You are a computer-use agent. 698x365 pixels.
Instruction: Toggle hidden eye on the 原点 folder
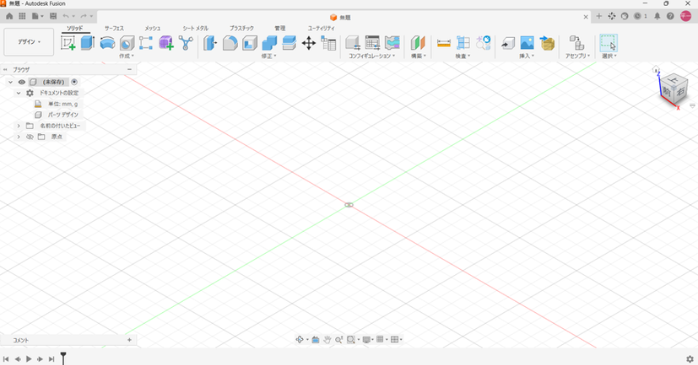(30, 137)
